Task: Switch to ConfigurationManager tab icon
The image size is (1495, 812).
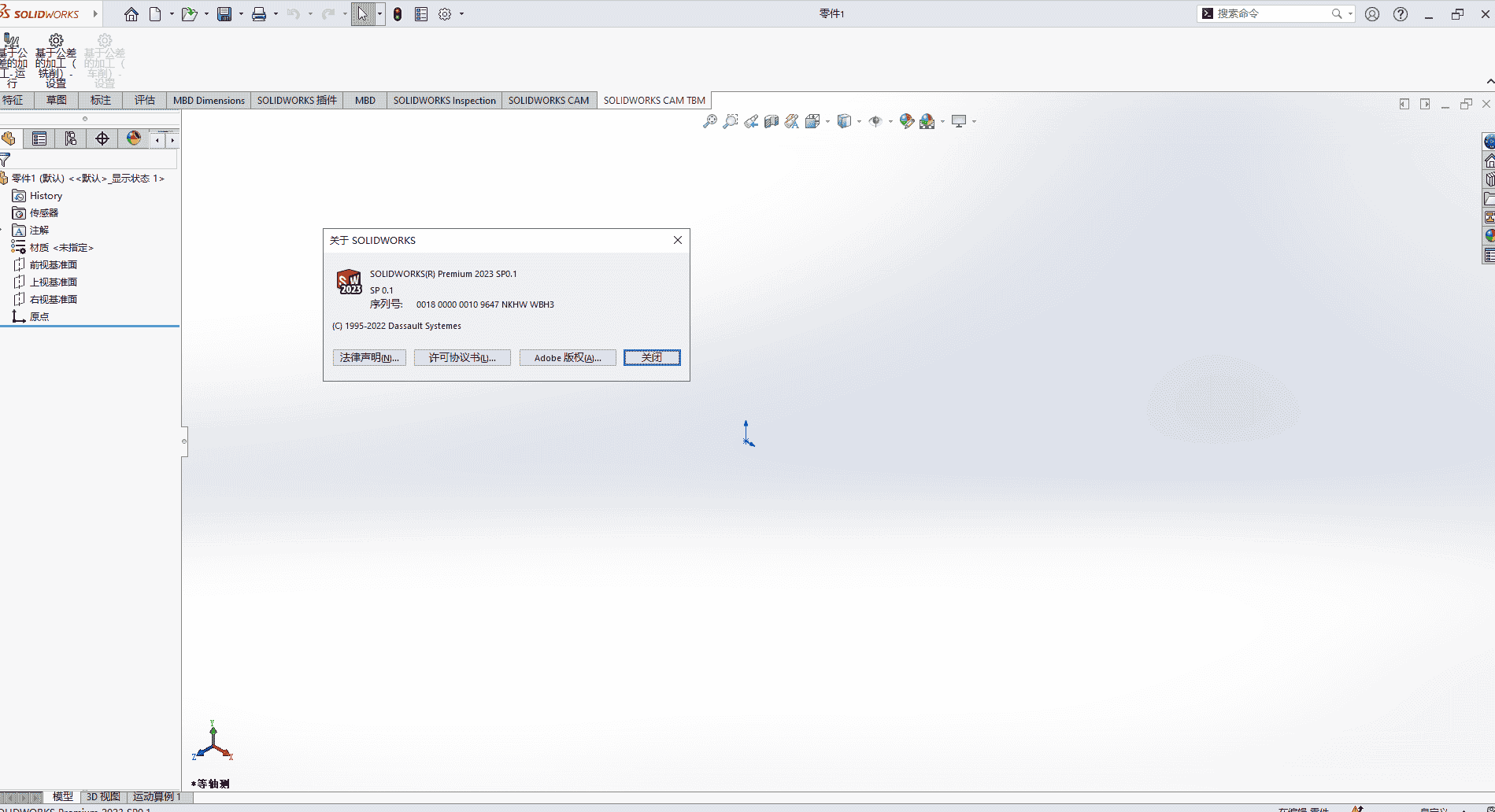Action: pos(71,138)
